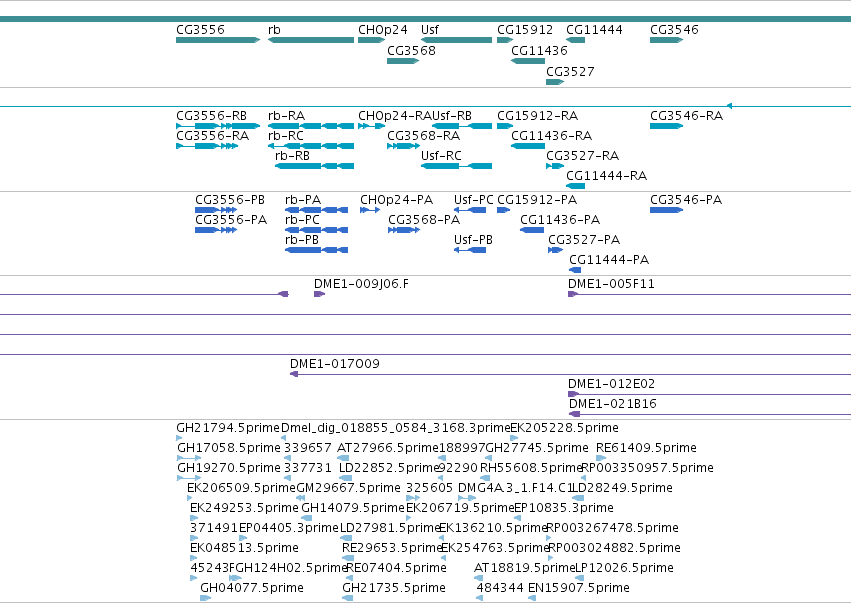The width and height of the screenshot is (851, 603).
Task: Select the CG11444-PA protein label
Action: pos(609,260)
